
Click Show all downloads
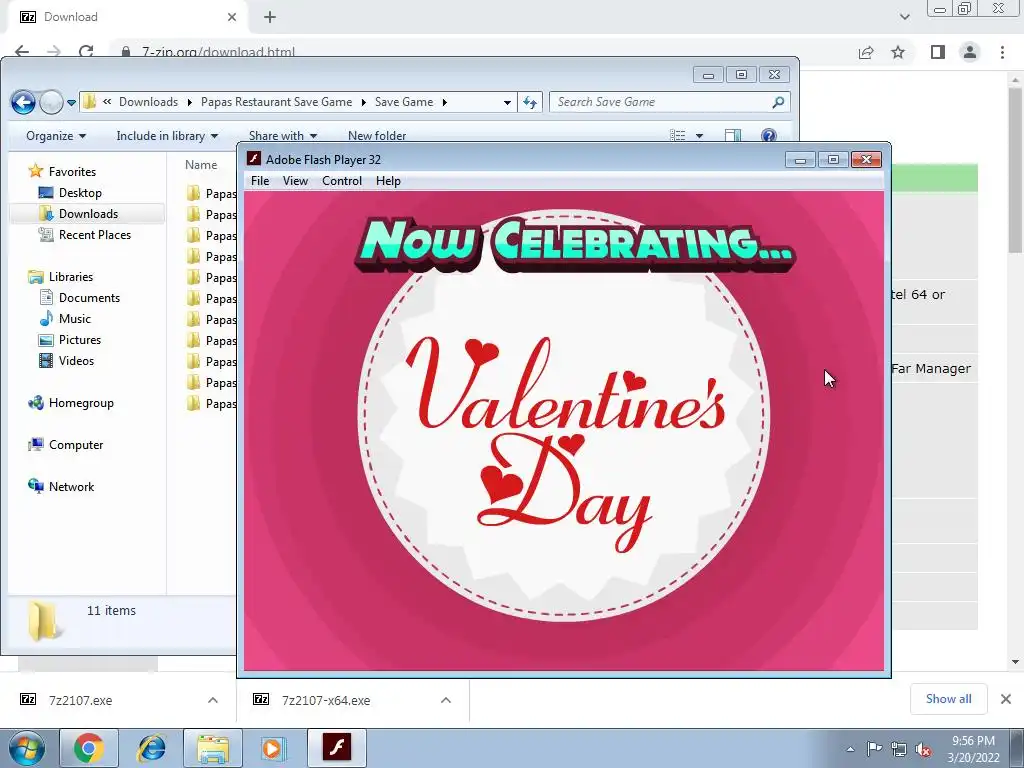(948, 699)
